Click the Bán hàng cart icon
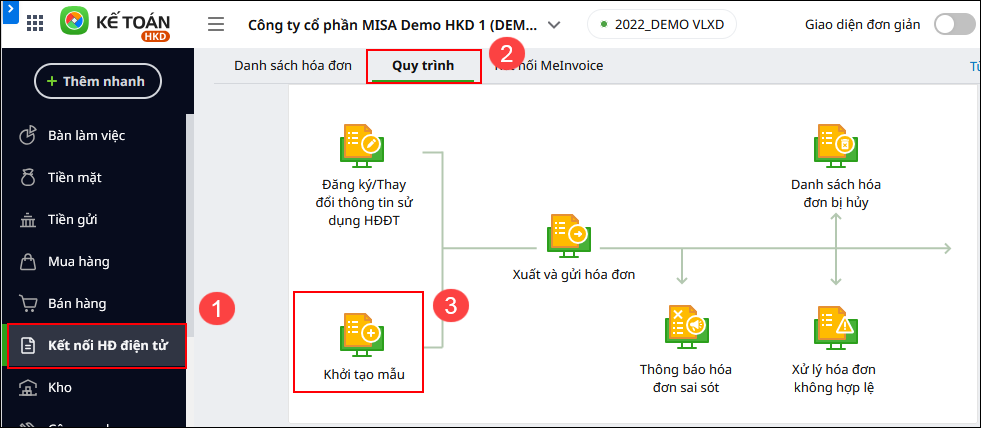This screenshot has height=428, width=981. [x=28, y=304]
